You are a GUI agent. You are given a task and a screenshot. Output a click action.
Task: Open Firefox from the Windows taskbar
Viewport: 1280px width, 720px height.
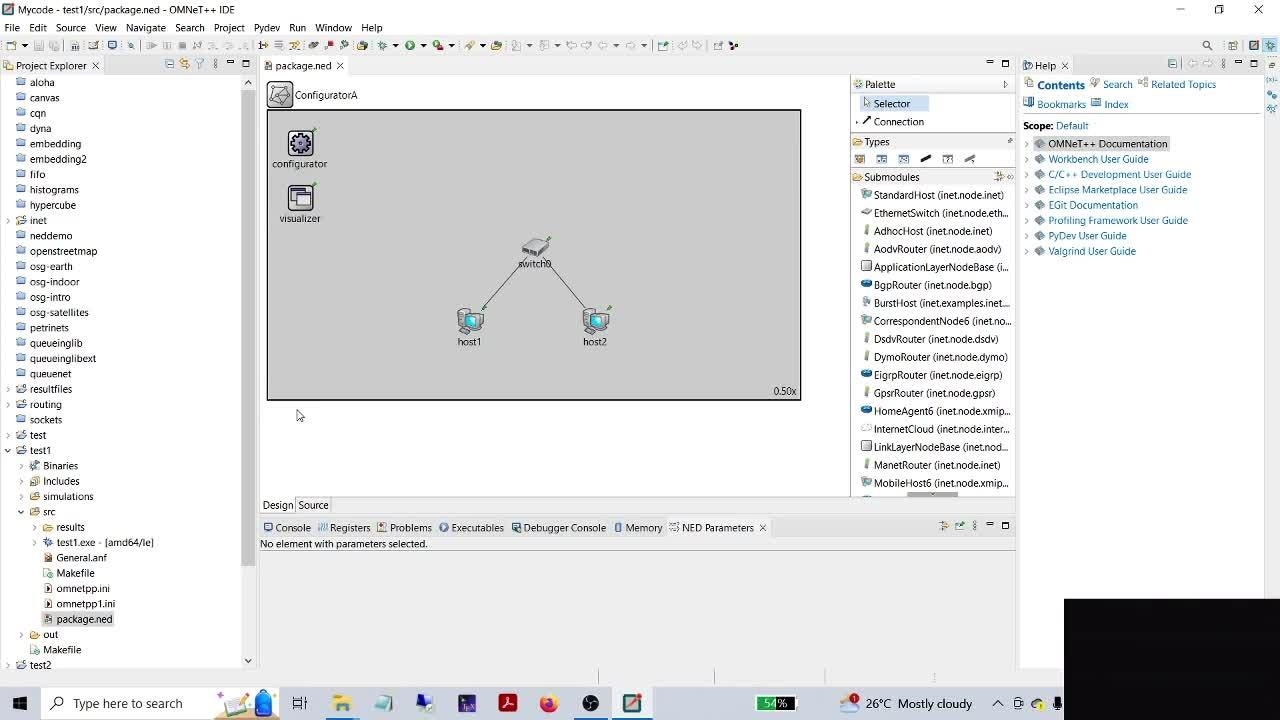pos(548,703)
